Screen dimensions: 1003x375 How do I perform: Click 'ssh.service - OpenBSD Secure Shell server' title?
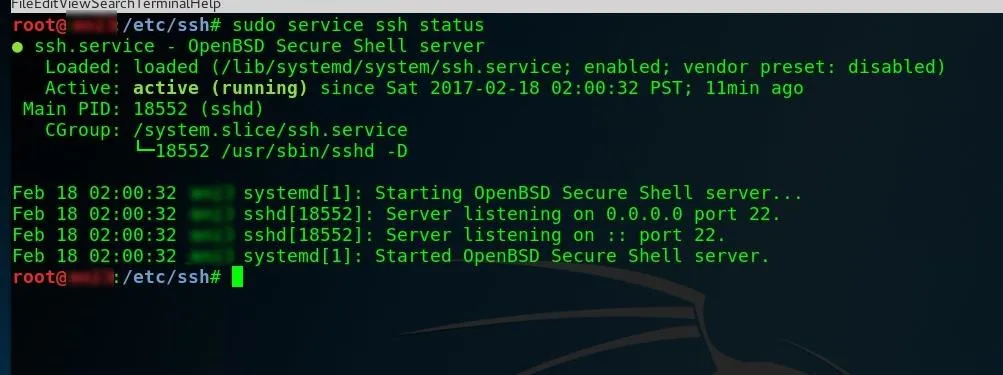pyautogui.click(x=259, y=47)
